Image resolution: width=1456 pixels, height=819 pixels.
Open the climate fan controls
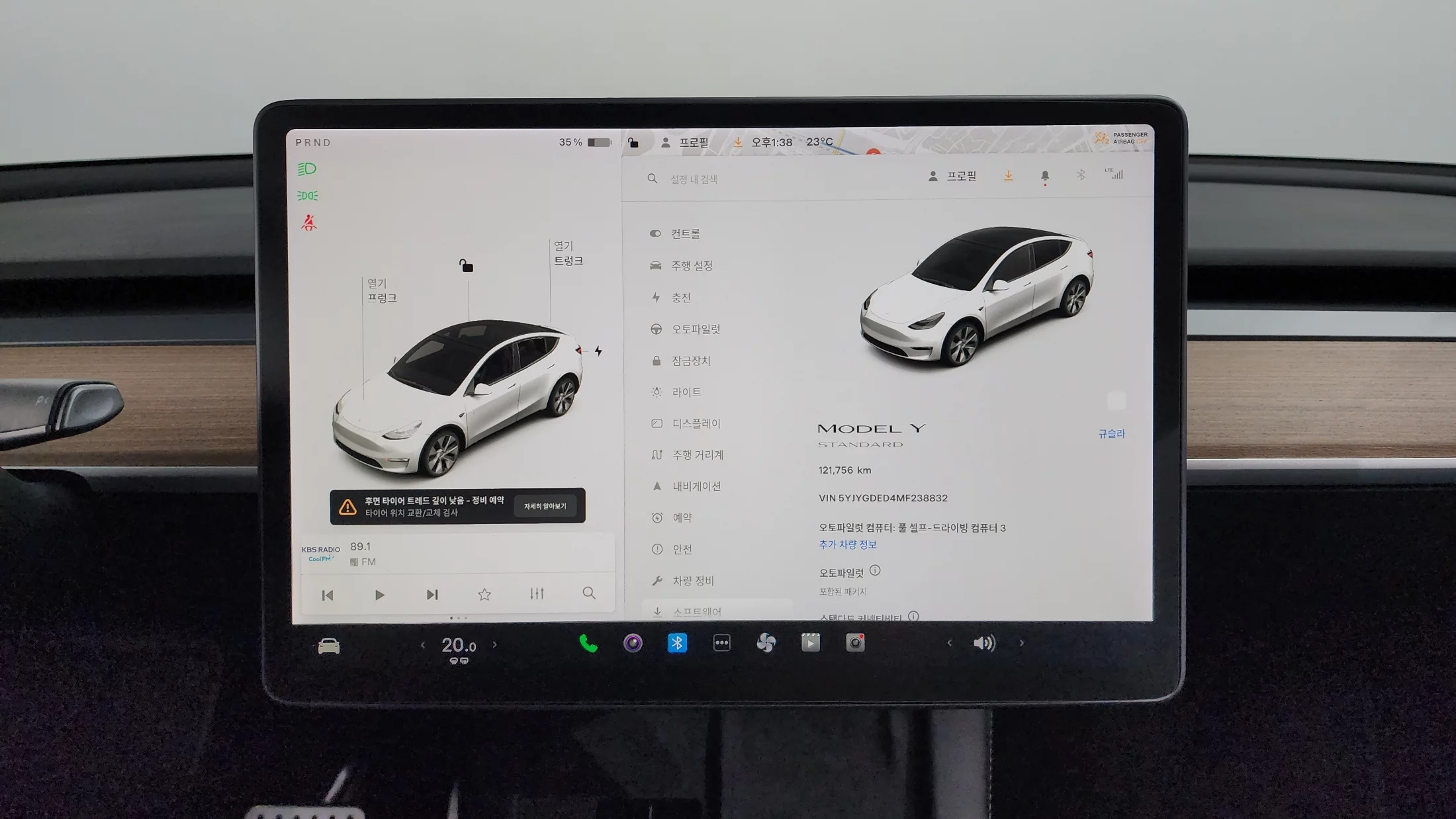[766, 643]
